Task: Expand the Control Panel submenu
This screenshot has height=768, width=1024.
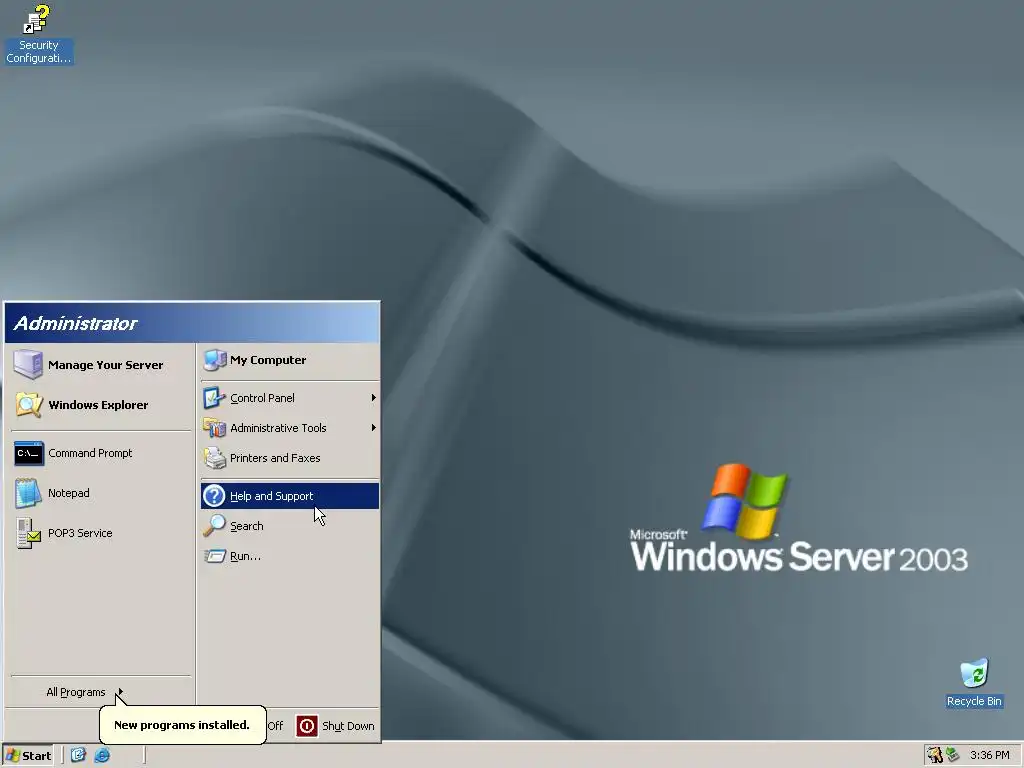Action: [x=289, y=398]
